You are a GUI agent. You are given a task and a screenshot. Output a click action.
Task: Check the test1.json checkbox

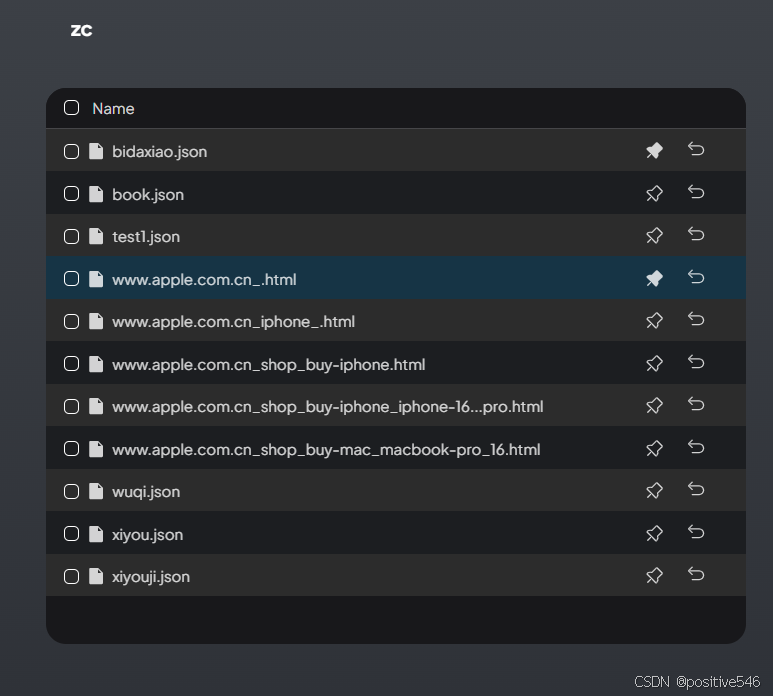[x=71, y=237]
